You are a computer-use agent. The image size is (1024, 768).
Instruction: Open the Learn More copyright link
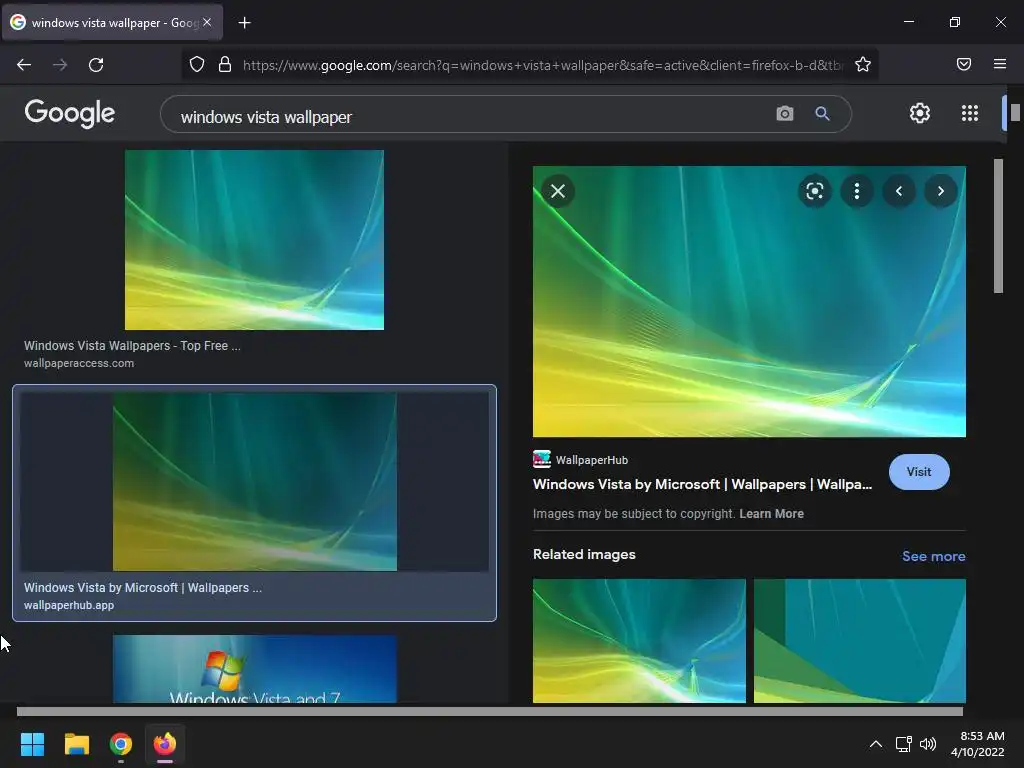tap(771, 514)
